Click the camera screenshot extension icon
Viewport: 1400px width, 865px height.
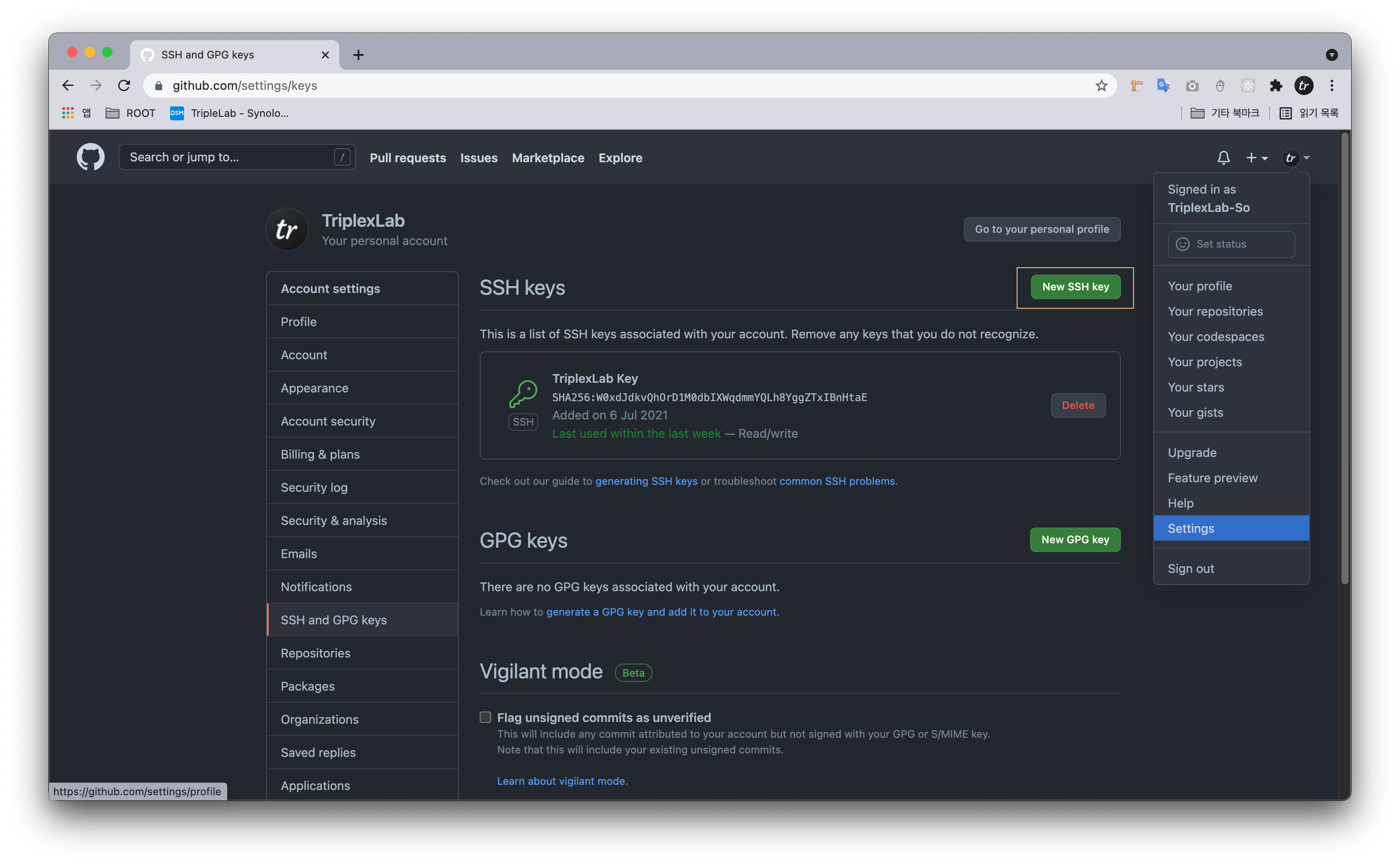pos(1192,86)
